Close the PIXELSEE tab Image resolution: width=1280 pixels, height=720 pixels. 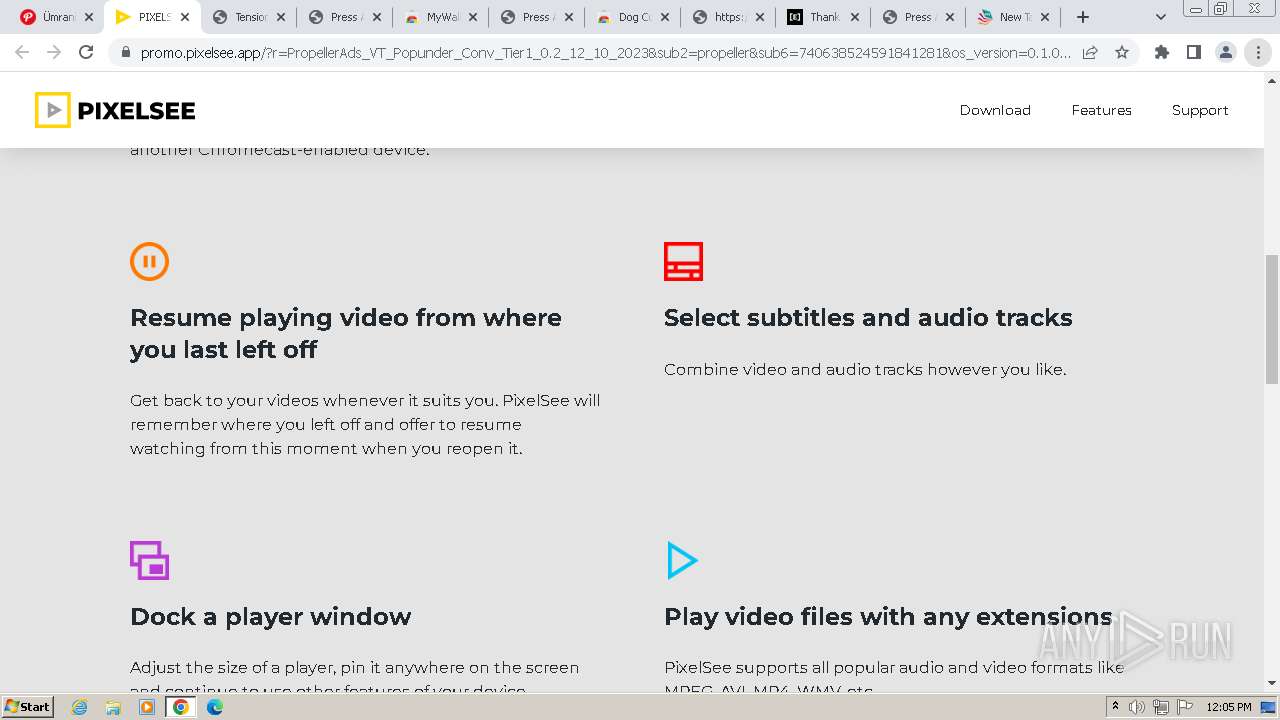[185, 17]
